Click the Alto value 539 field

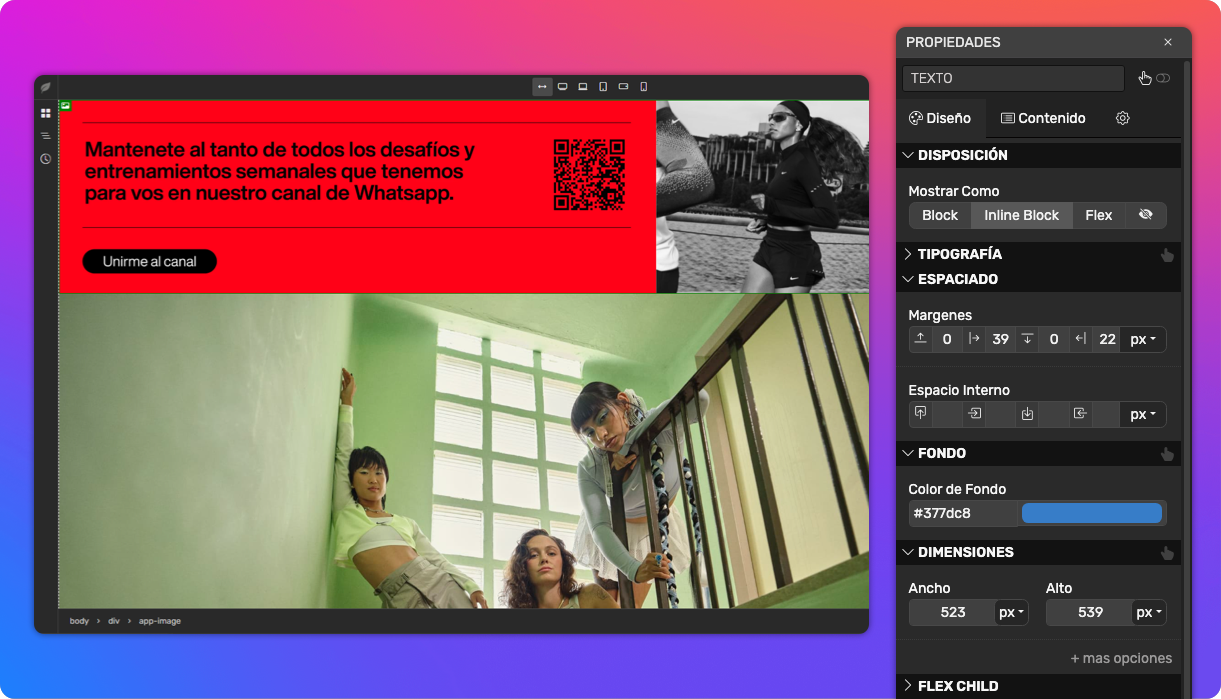(x=1089, y=612)
